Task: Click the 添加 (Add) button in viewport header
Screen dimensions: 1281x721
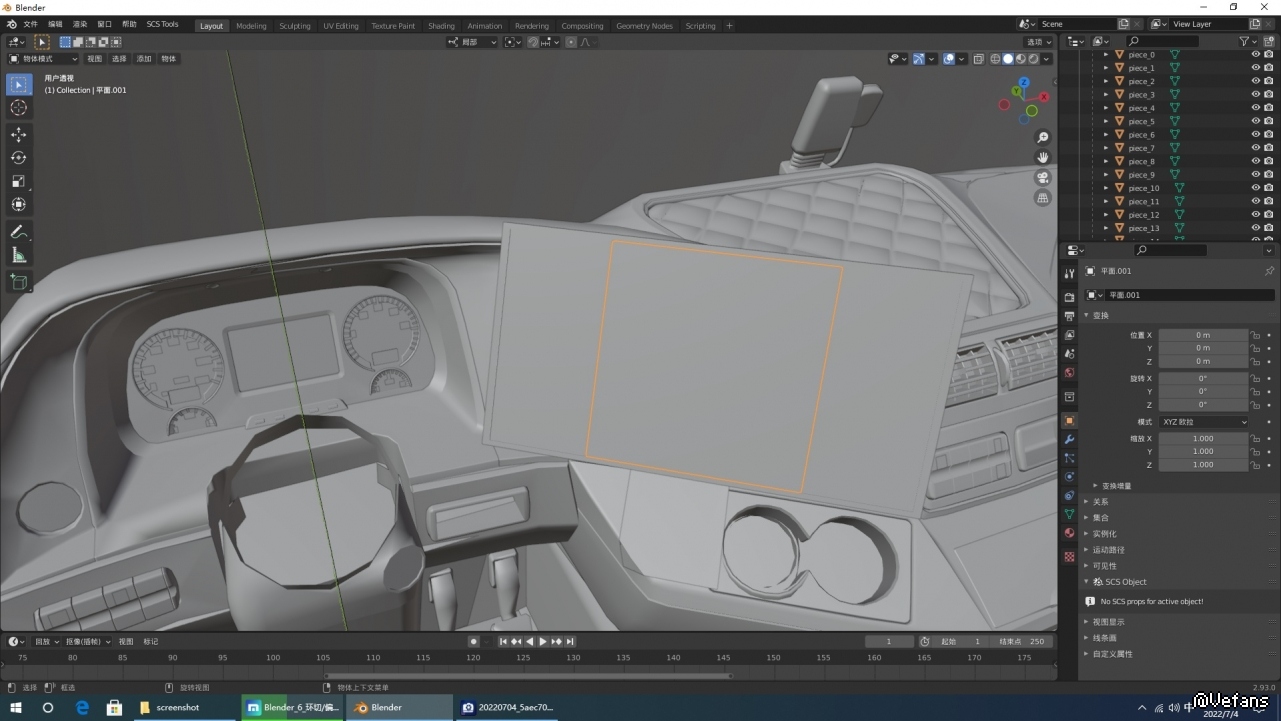Action: [x=144, y=59]
